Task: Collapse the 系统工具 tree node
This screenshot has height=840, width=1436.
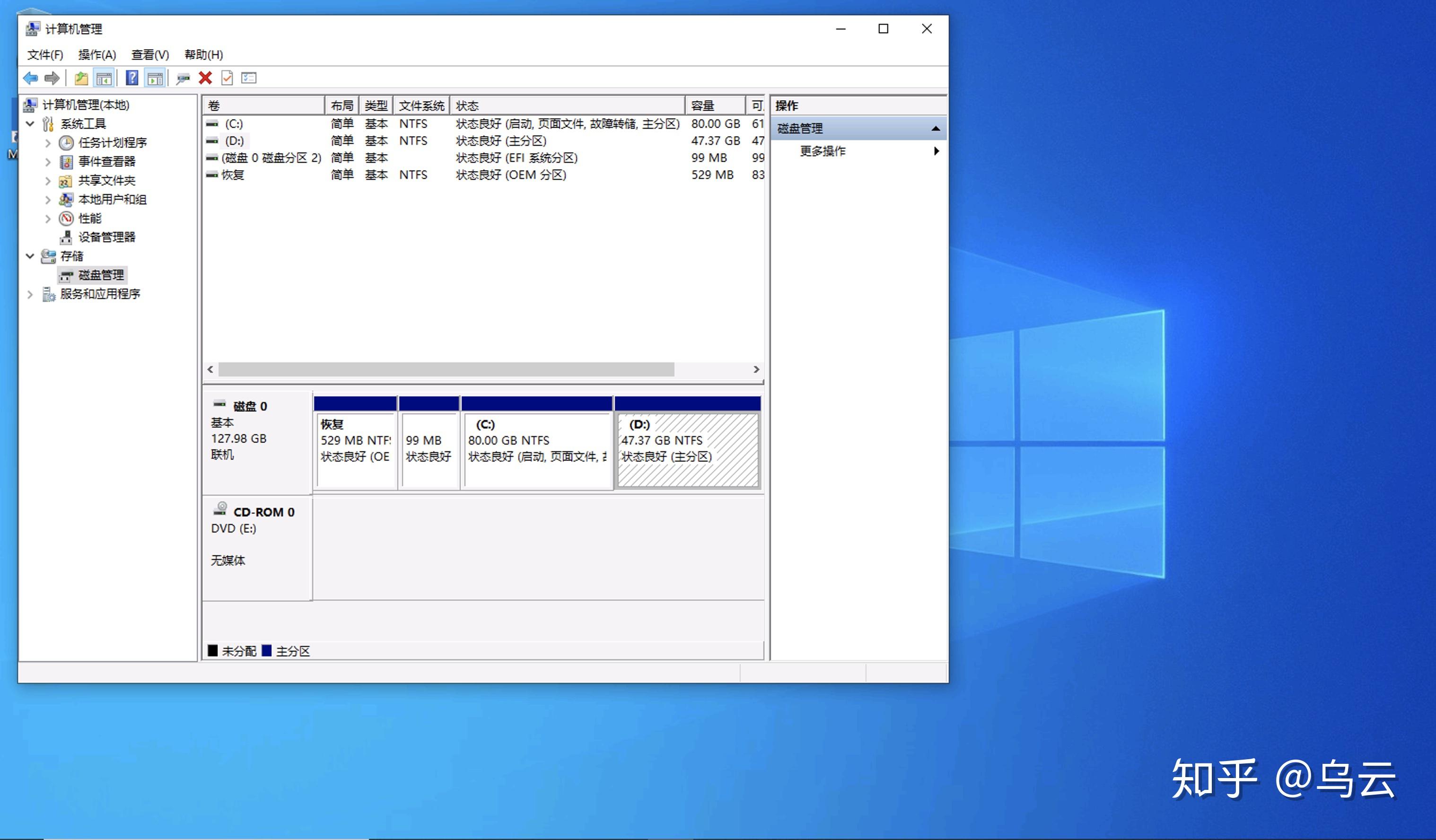Action: click(x=30, y=123)
